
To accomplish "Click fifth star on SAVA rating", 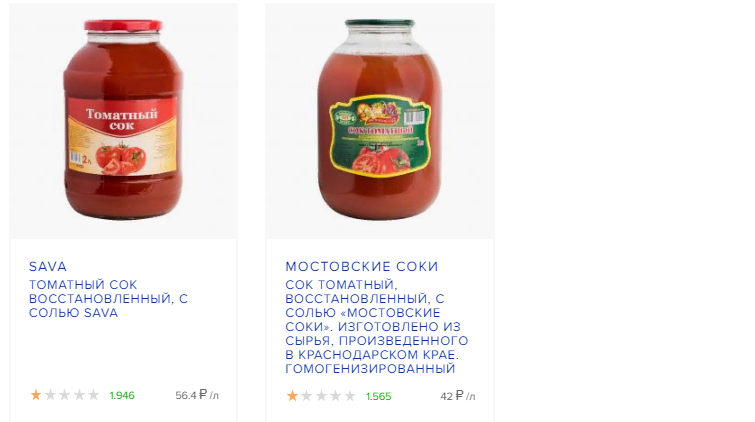I will pyautogui.click(x=93, y=395).
